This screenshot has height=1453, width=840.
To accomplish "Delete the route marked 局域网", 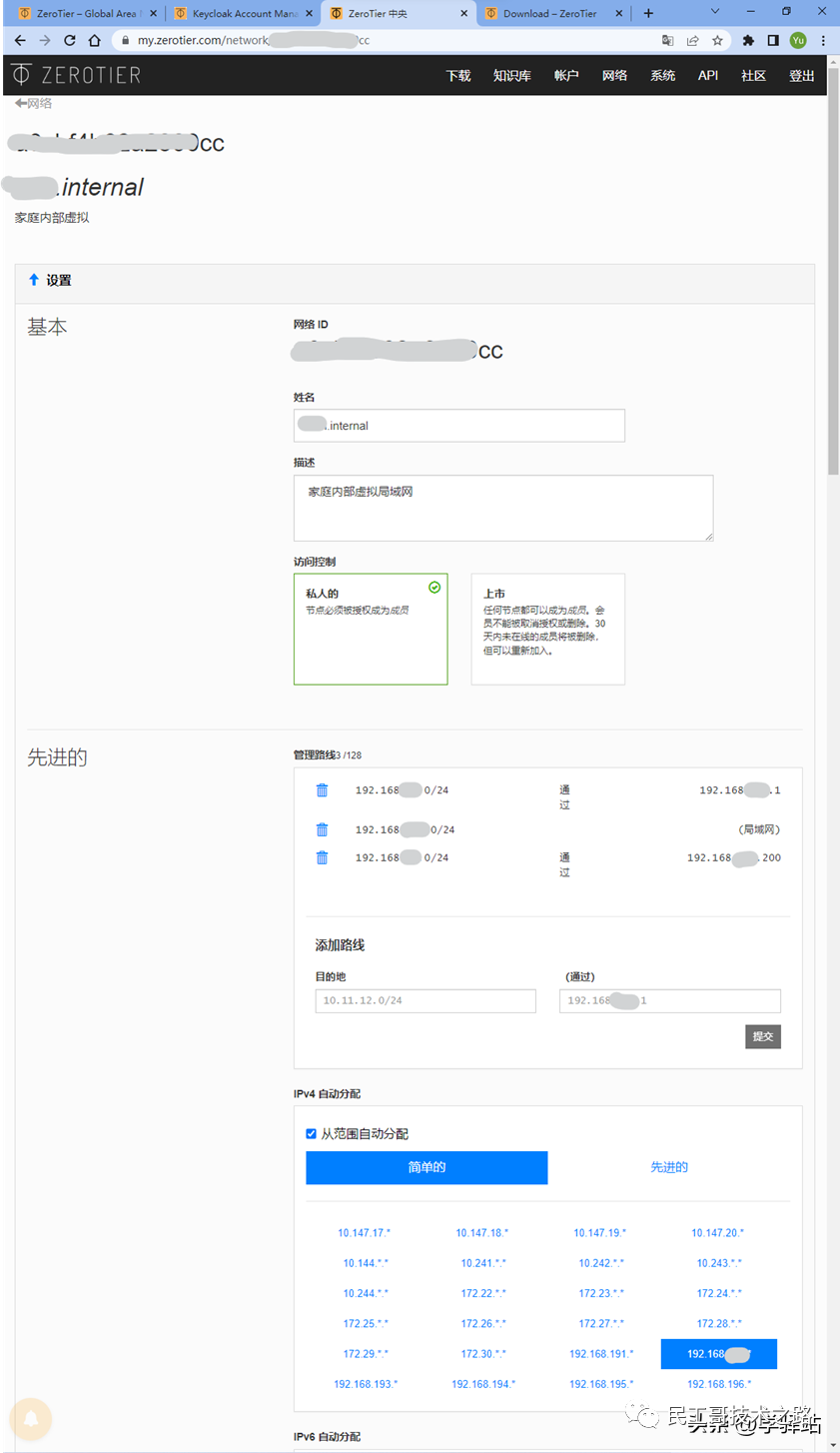I will coord(322,829).
